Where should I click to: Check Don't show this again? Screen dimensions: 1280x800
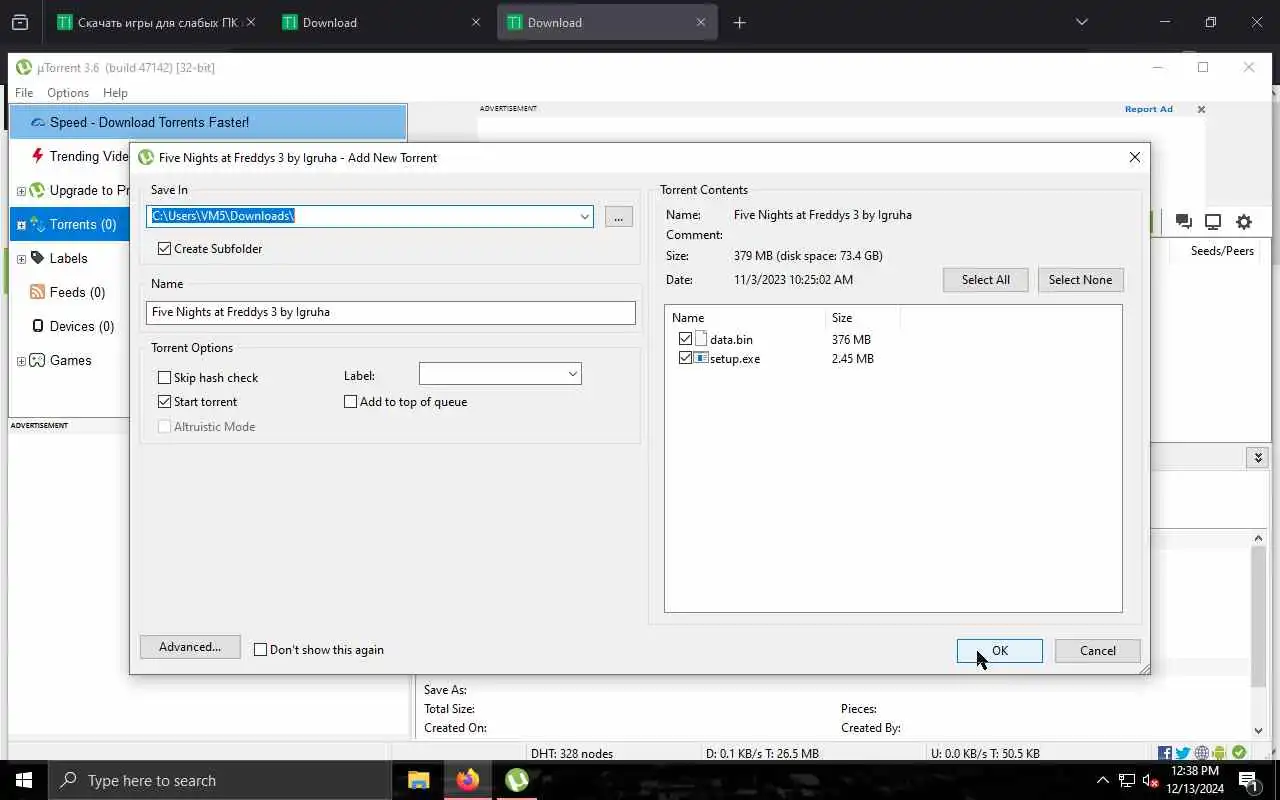pos(261,649)
